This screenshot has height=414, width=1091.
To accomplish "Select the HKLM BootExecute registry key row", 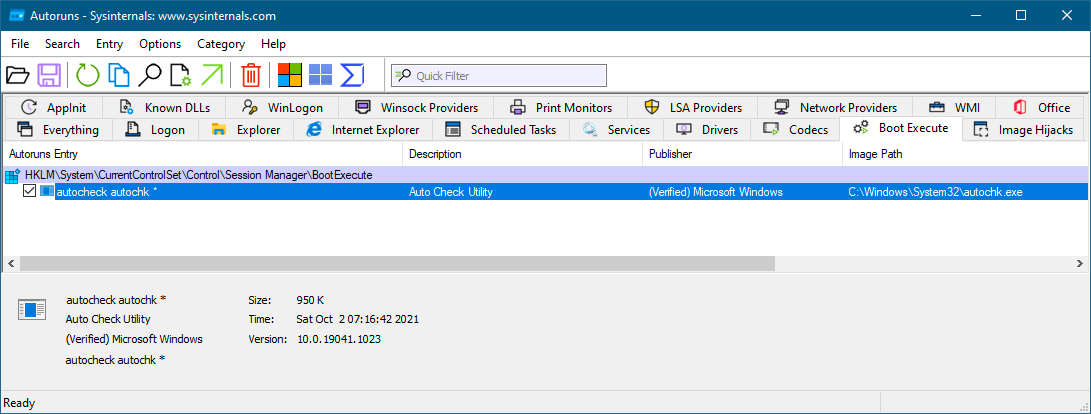I will tap(198, 175).
